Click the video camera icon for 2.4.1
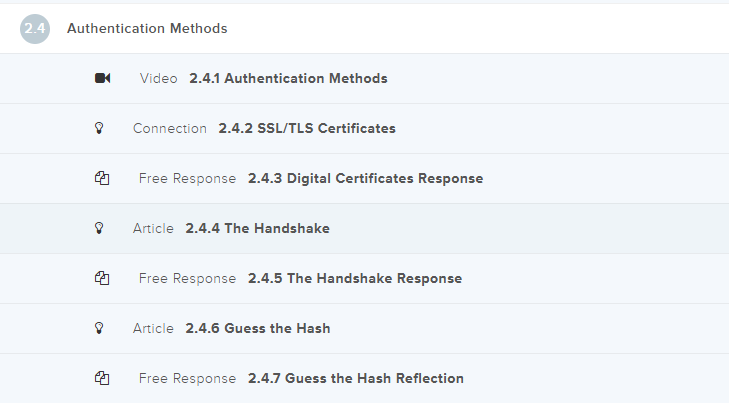729x403 pixels. 102,78
